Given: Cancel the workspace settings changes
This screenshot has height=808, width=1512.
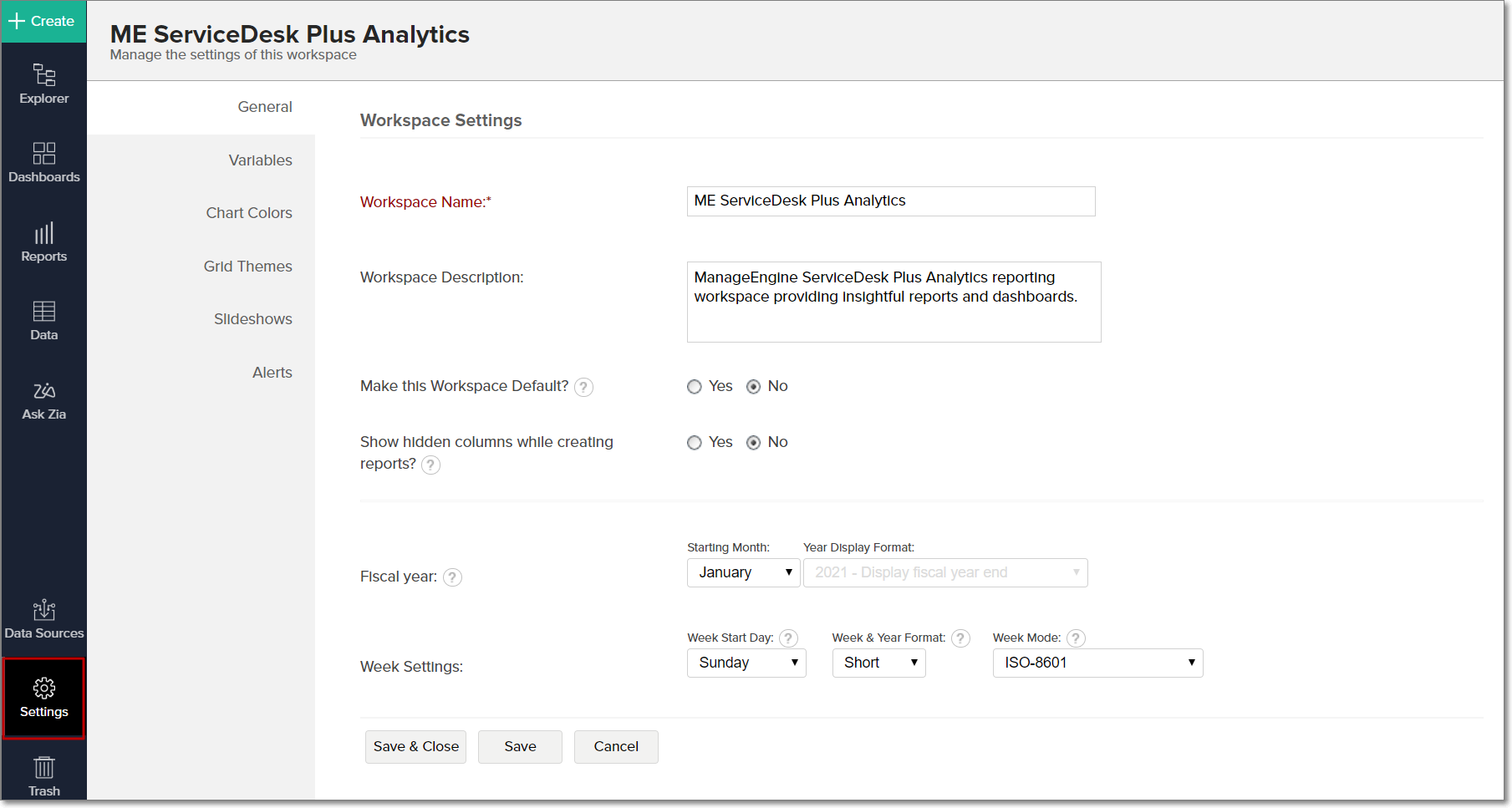Looking at the screenshot, I should click(616, 746).
